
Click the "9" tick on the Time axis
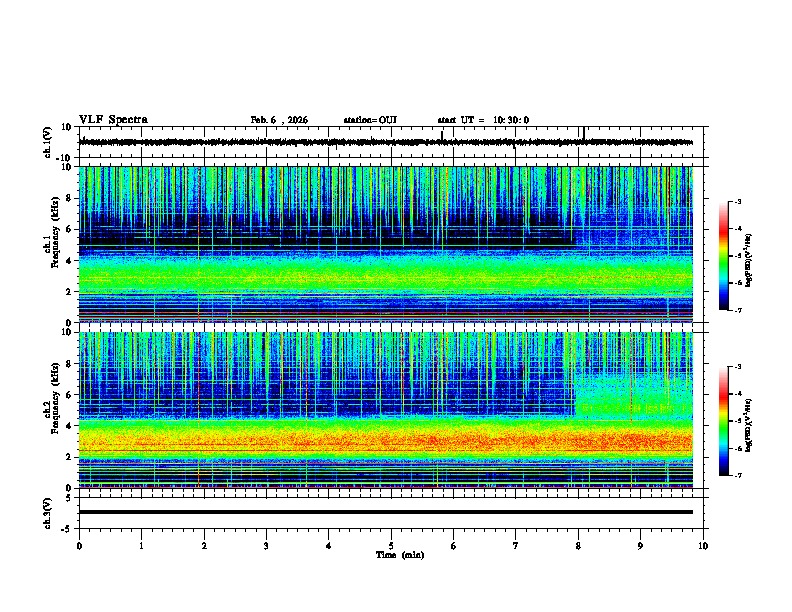(x=640, y=546)
